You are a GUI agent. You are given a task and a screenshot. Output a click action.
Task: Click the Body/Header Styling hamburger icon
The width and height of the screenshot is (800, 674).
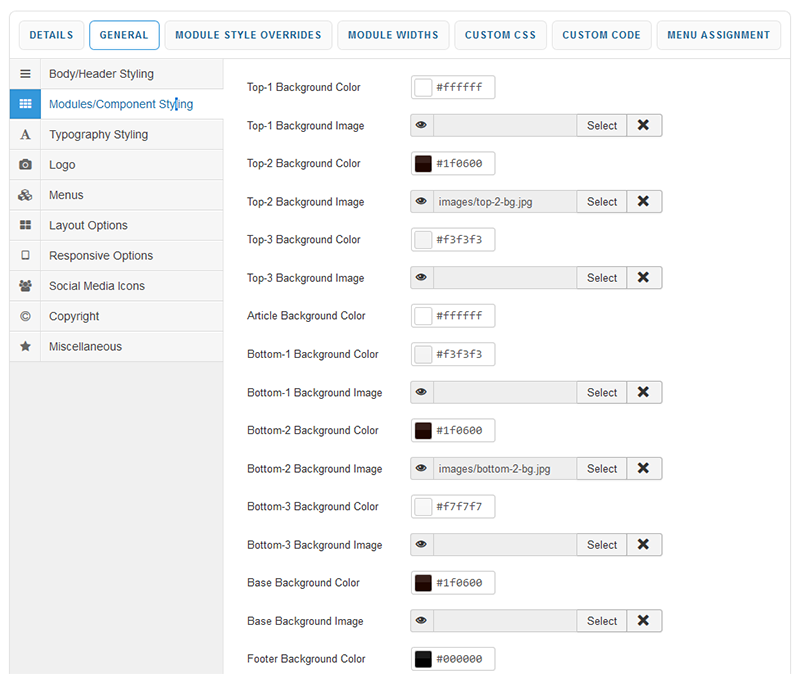[25, 74]
